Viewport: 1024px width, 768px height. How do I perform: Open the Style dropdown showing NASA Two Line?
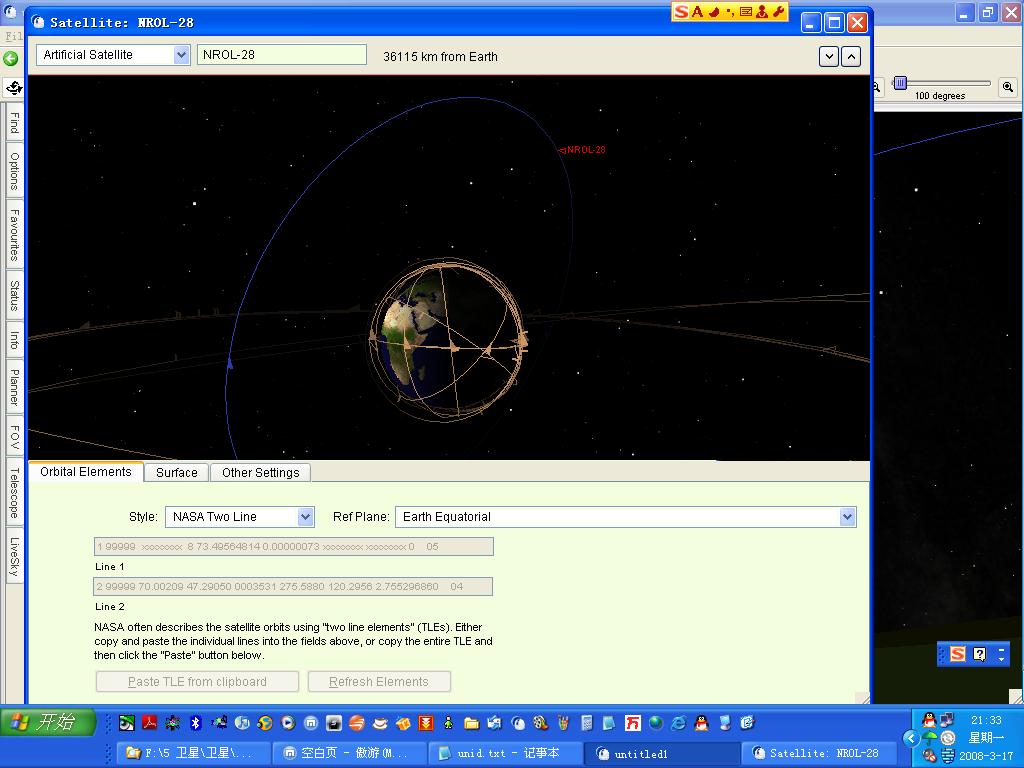coord(240,517)
